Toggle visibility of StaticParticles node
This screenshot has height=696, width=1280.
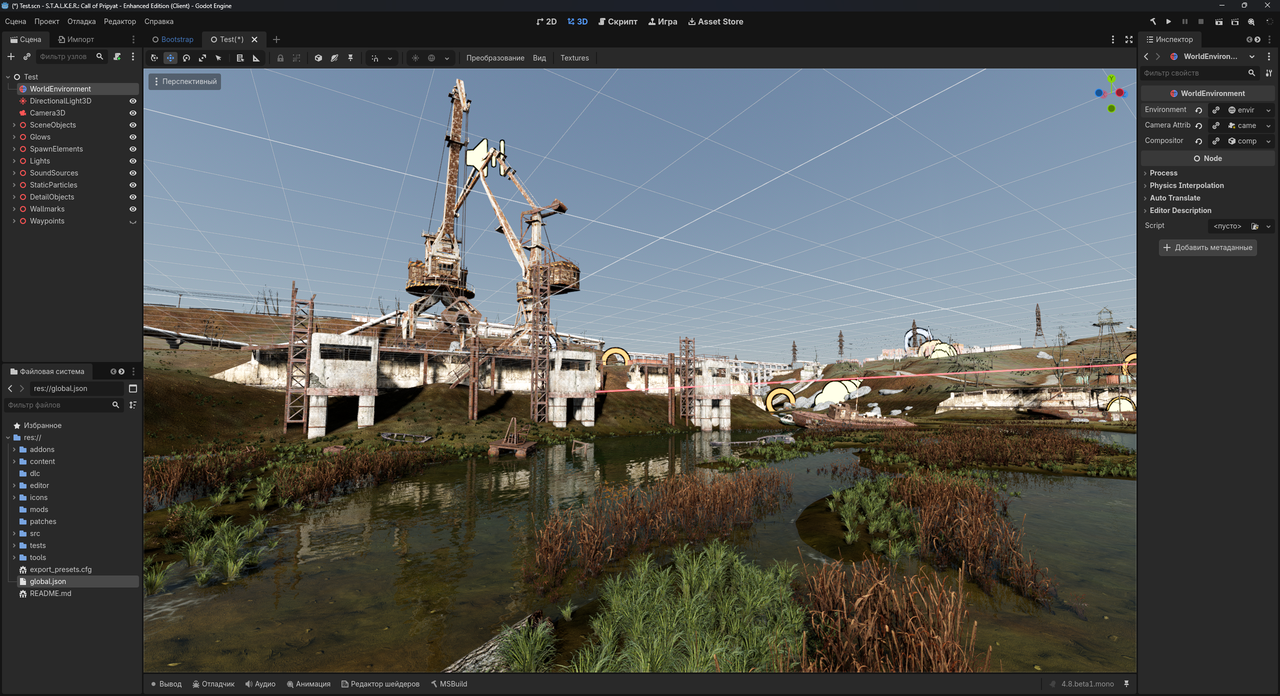pos(133,185)
